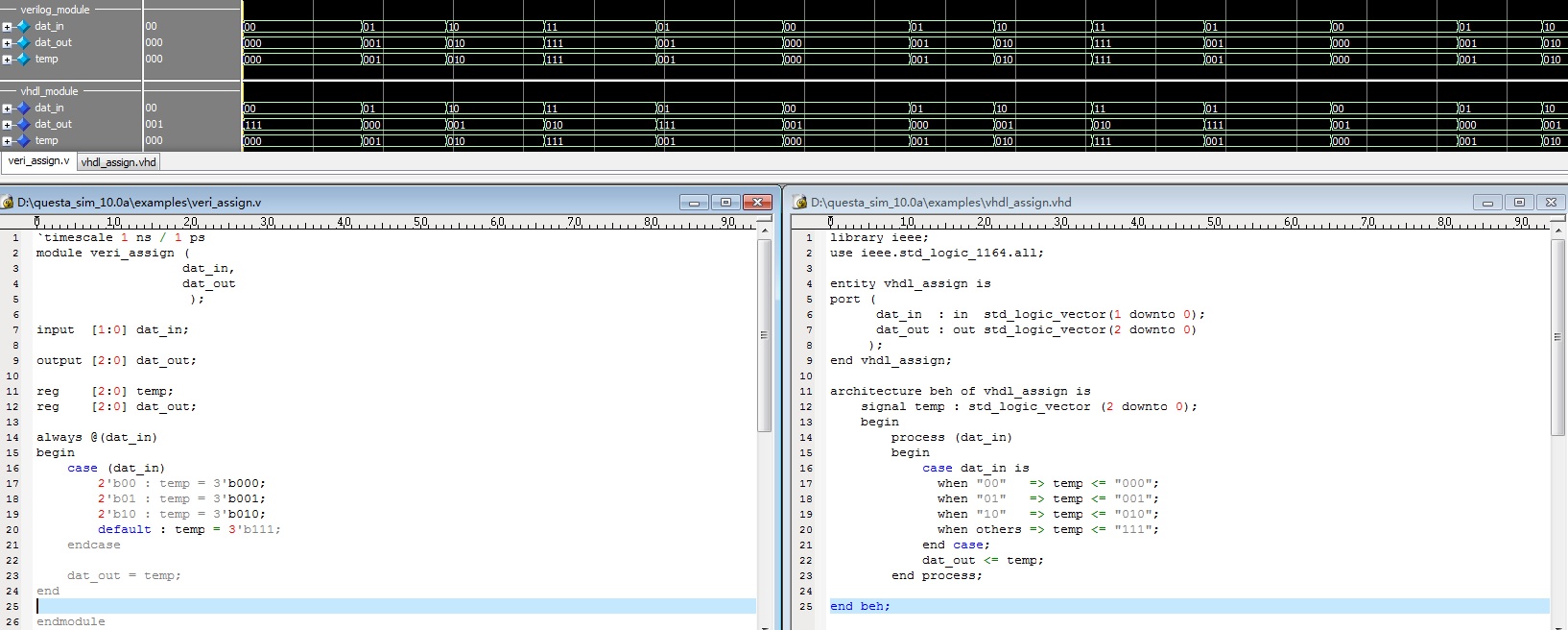Expand the verilog_module dat_in bus
The image size is (1568, 630).
[7, 27]
